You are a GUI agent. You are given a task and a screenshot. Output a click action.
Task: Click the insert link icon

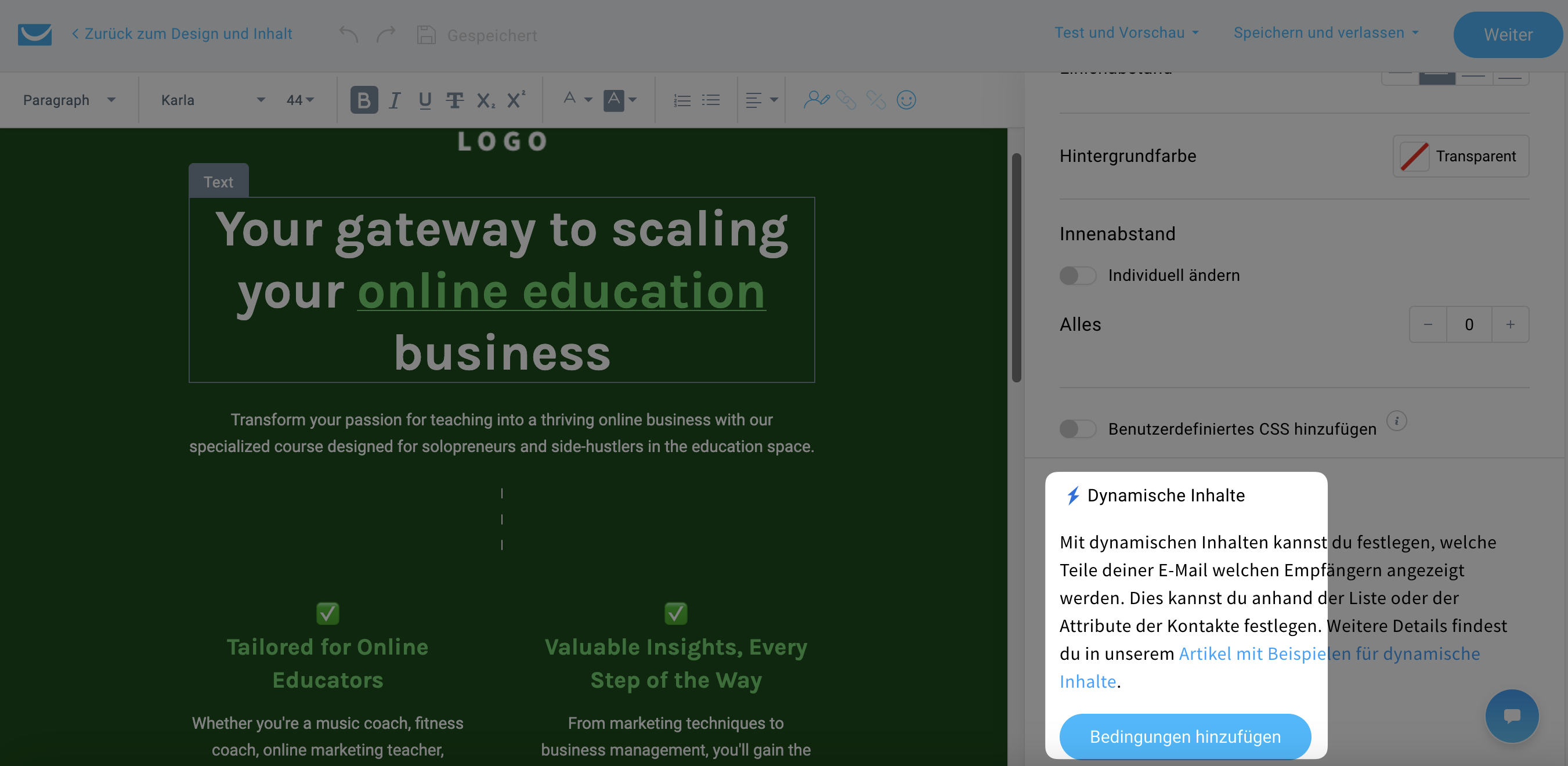[846, 100]
